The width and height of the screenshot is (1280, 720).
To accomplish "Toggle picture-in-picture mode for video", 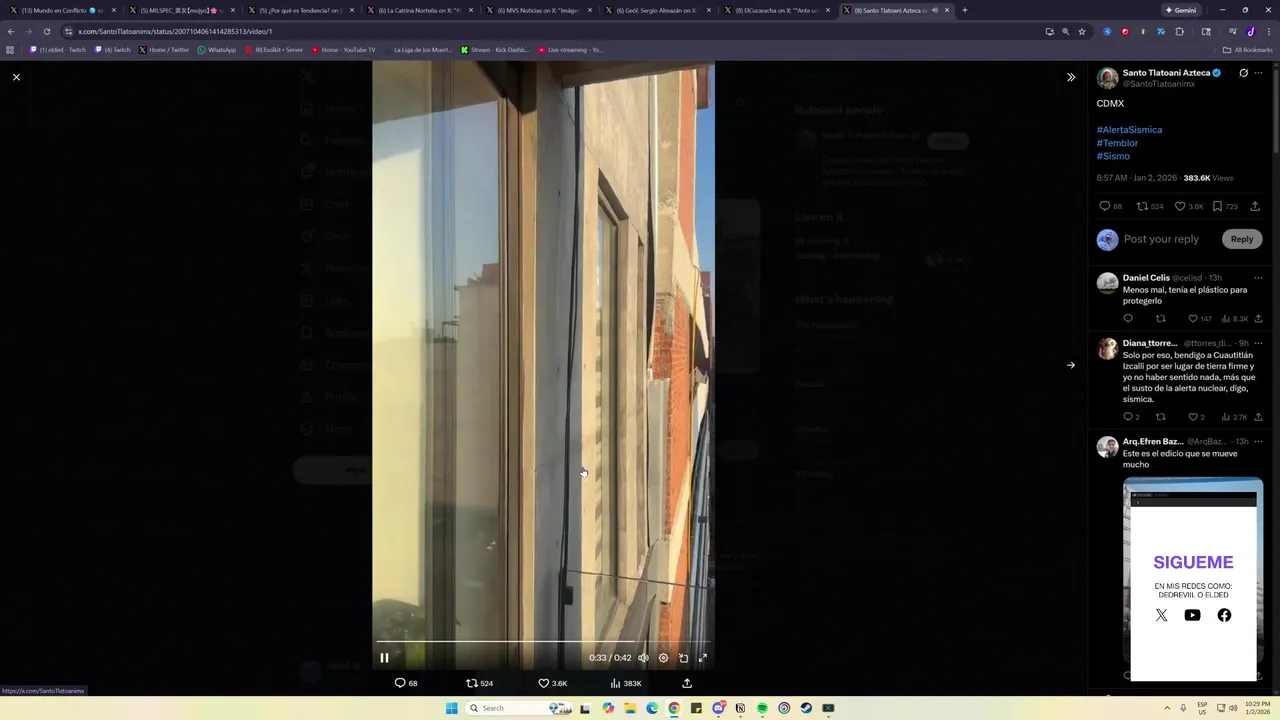I will coord(683,658).
